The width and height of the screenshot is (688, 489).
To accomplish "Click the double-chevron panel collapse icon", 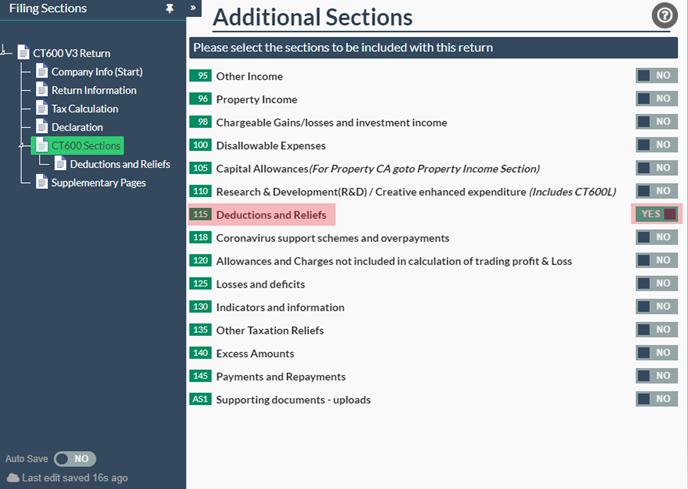I will pyautogui.click(x=194, y=8).
